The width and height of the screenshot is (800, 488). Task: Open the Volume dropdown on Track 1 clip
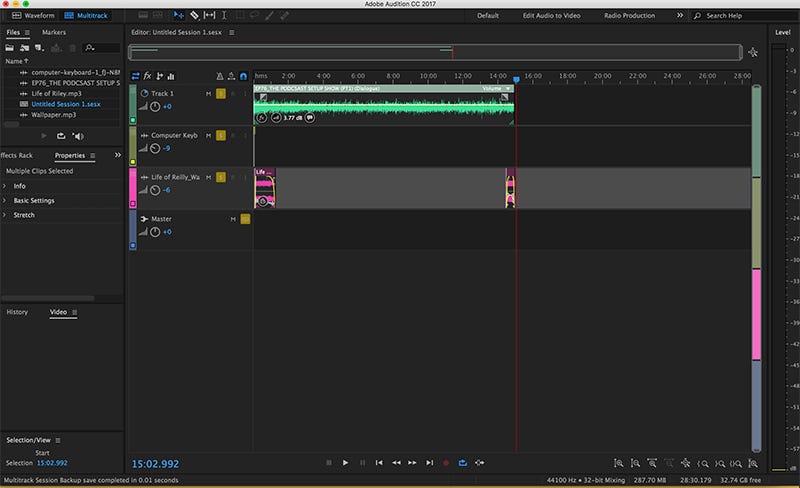pyautogui.click(x=508, y=88)
